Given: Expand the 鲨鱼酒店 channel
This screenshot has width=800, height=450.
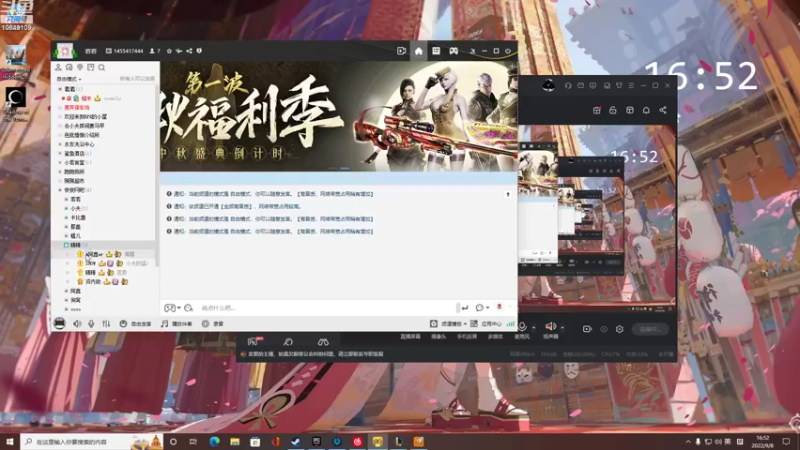Looking at the screenshot, I should click(60, 153).
